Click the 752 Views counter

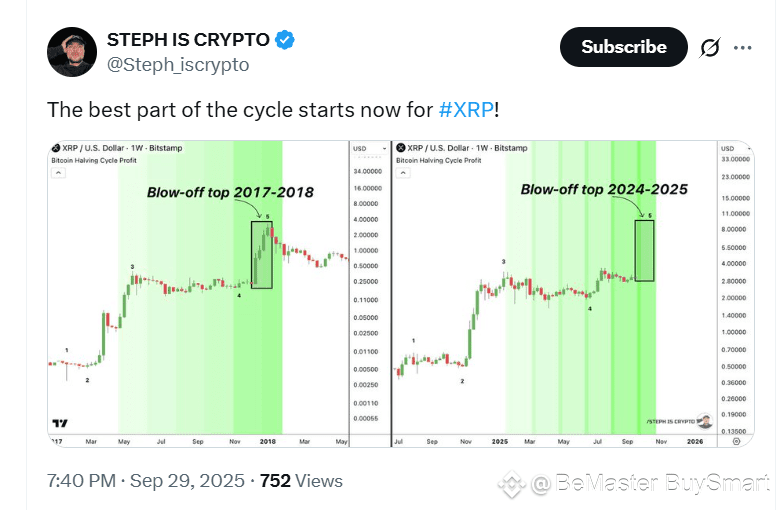(301, 481)
